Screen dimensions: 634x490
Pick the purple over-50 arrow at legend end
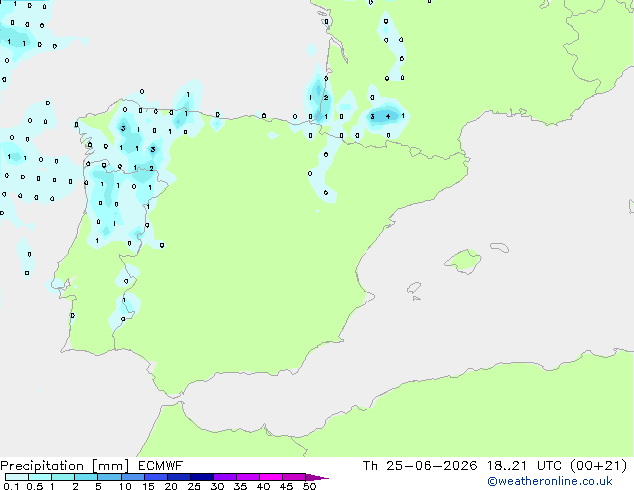coord(317,477)
